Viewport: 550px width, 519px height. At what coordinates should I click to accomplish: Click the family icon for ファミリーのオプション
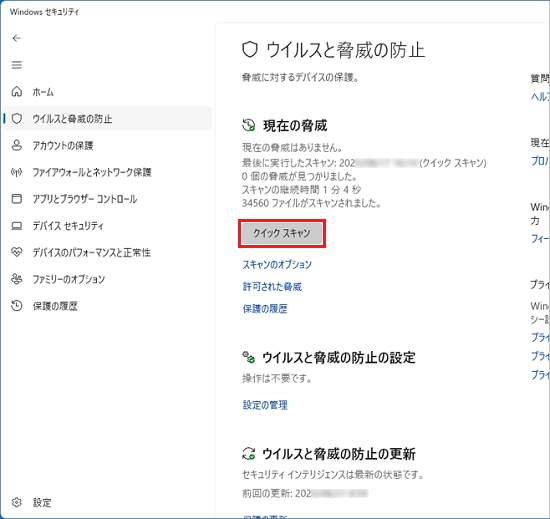point(16,279)
